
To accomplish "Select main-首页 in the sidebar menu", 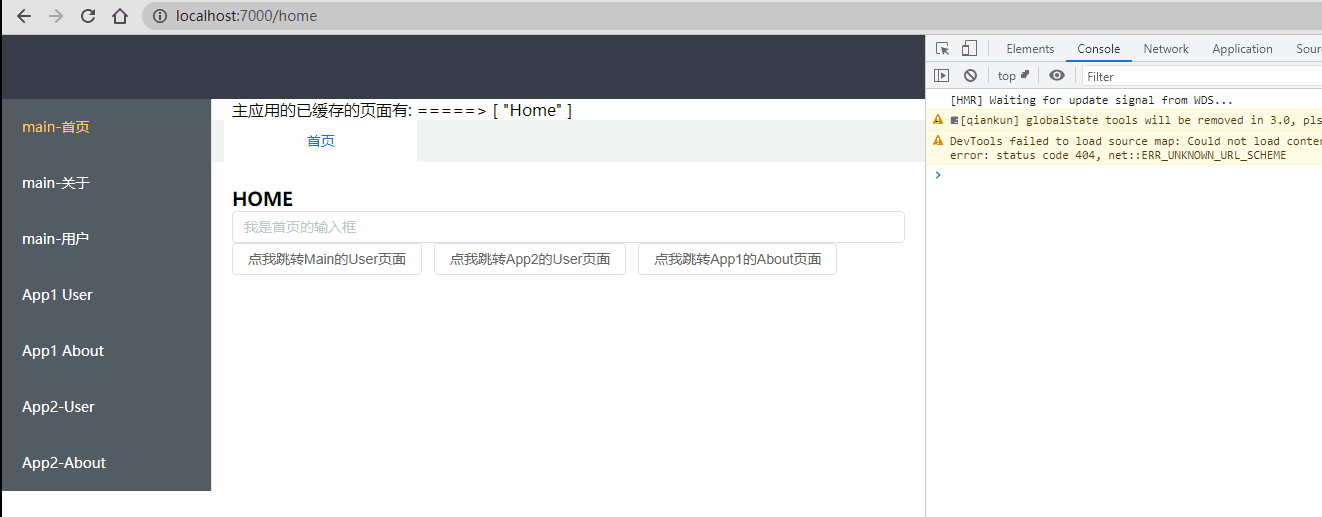I will [x=106, y=127].
